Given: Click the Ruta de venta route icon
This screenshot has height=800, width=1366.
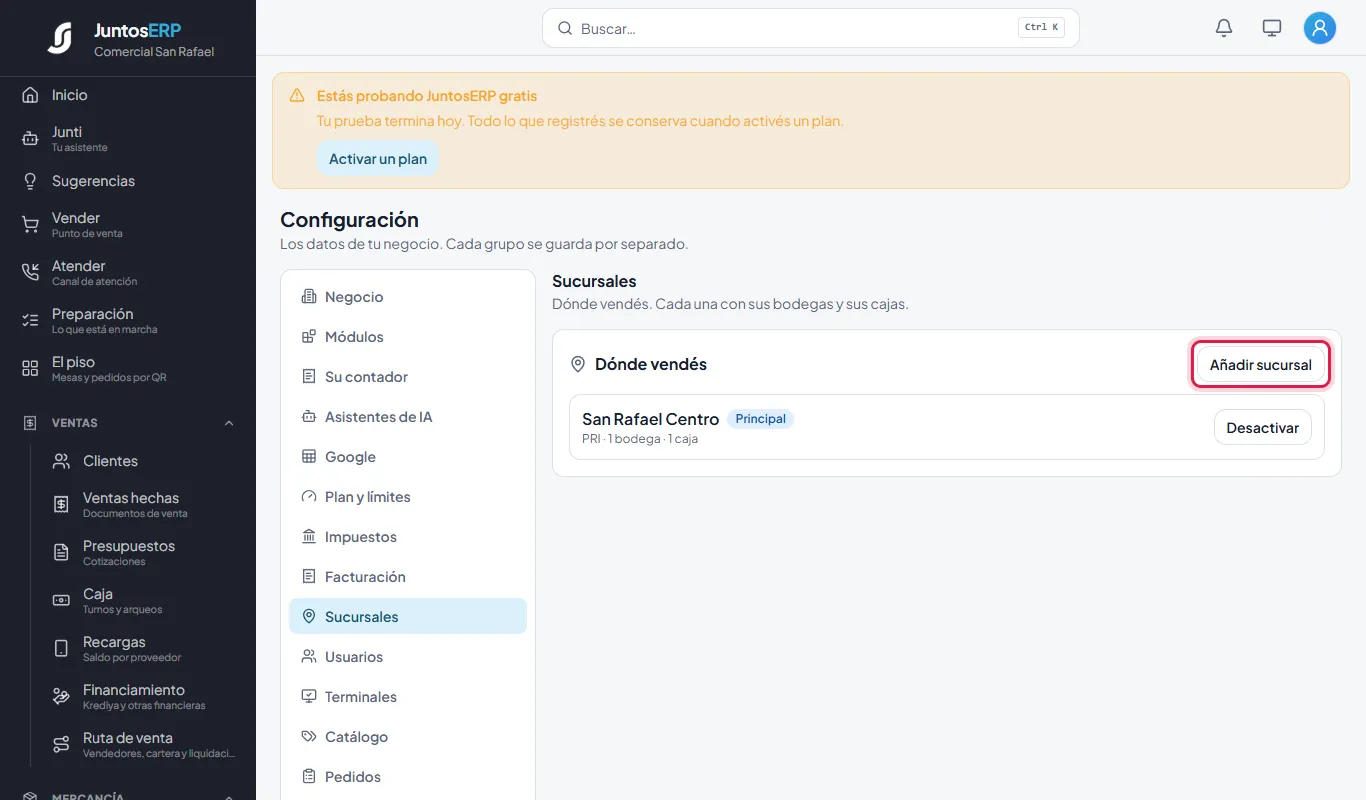Looking at the screenshot, I should [x=61, y=744].
